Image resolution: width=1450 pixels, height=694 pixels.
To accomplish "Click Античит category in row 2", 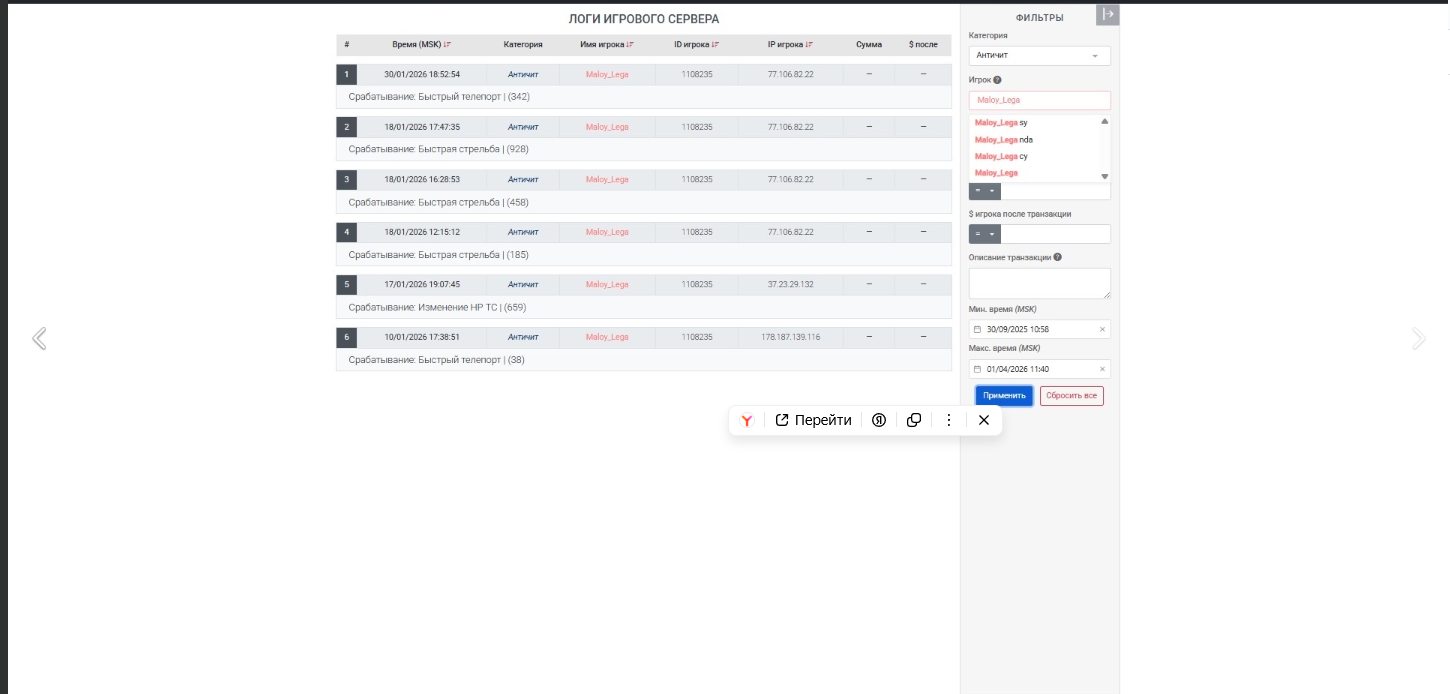I will [523, 127].
